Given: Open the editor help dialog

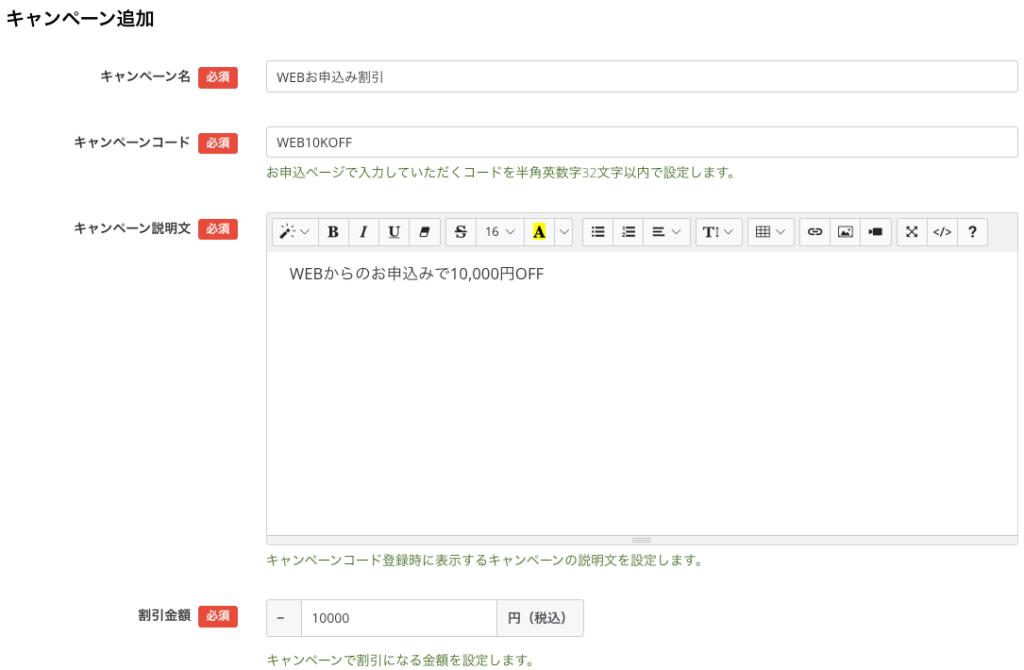Looking at the screenshot, I should (972, 232).
